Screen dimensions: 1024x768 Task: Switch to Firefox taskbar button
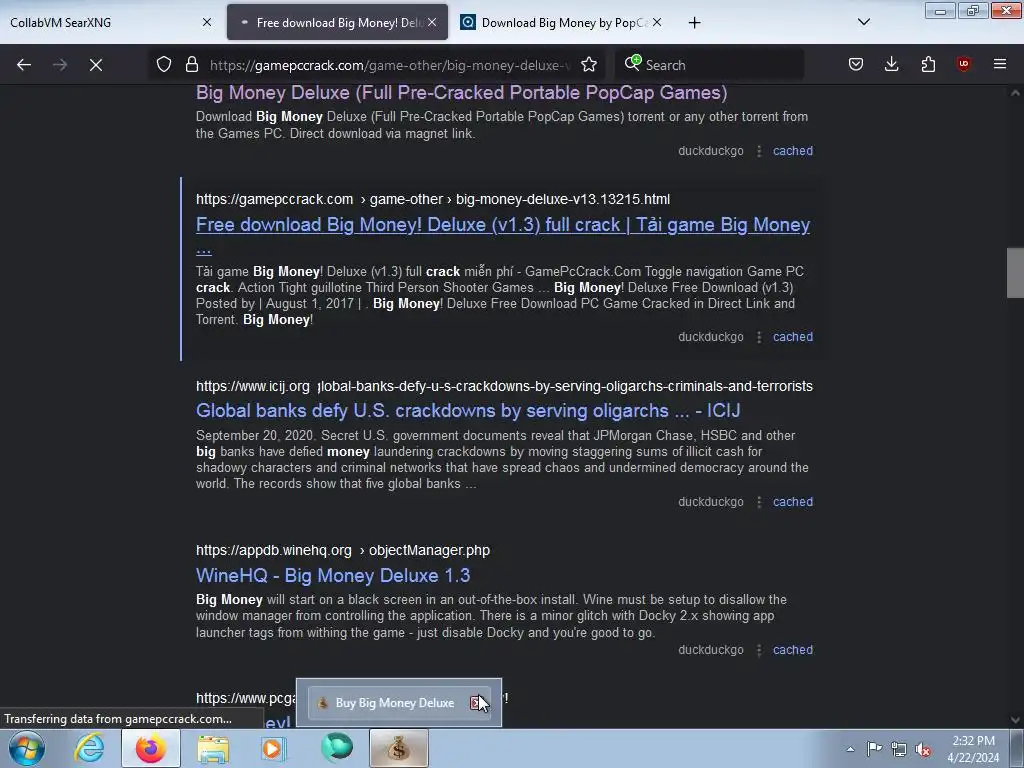pyautogui.click(x=150, y=748)
